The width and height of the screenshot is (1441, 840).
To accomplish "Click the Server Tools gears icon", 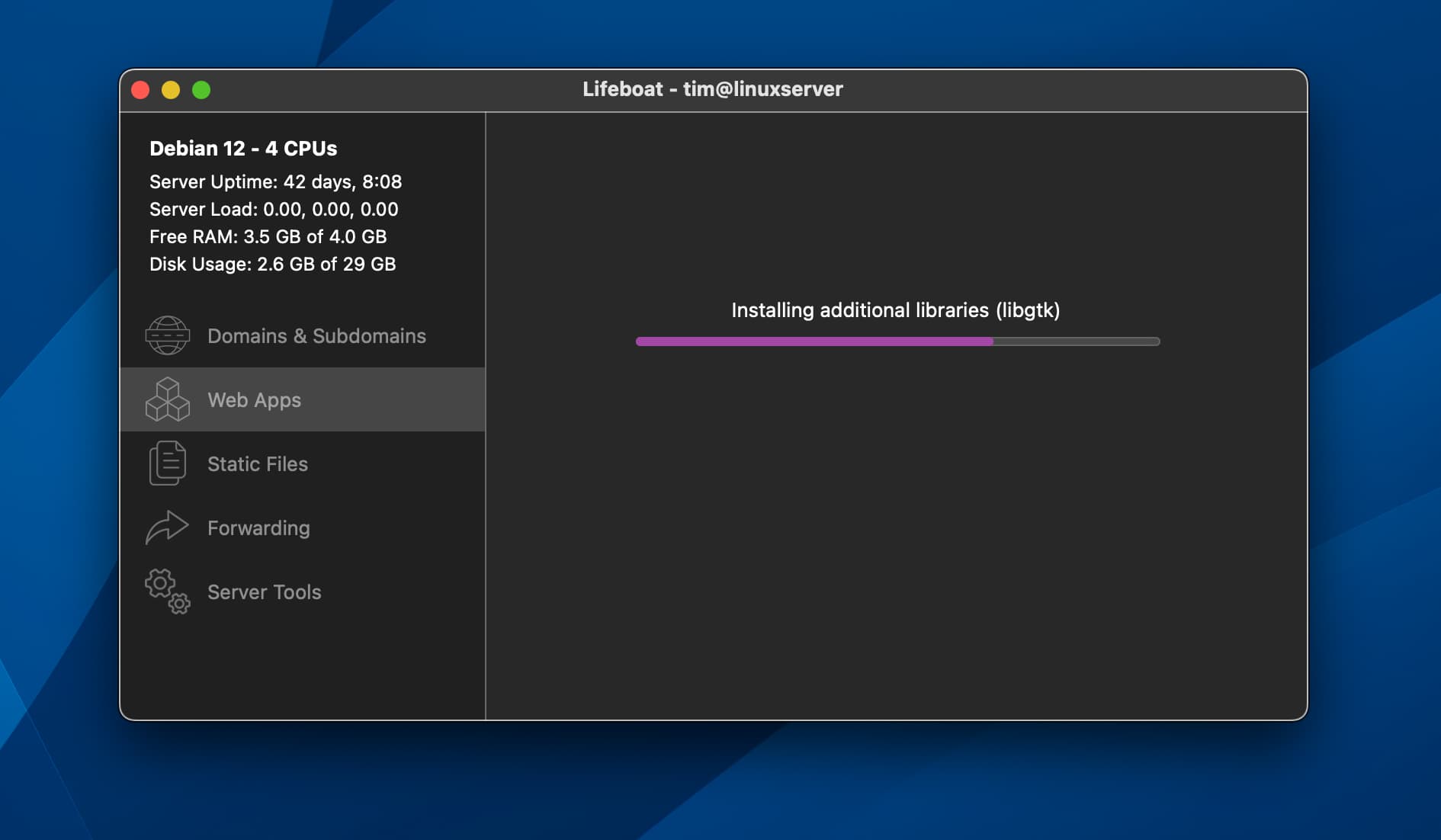I will [x=168, y=592].
